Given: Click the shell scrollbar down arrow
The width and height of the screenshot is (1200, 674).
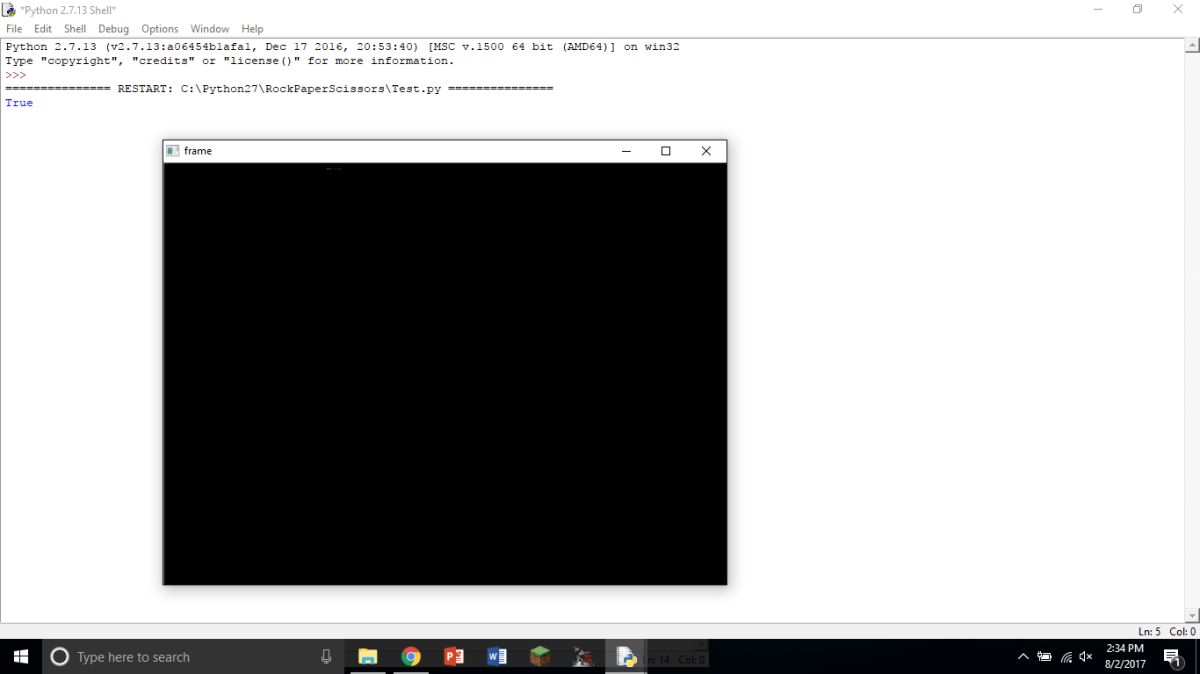Looking at the screenshot, I should point(1191,616).
